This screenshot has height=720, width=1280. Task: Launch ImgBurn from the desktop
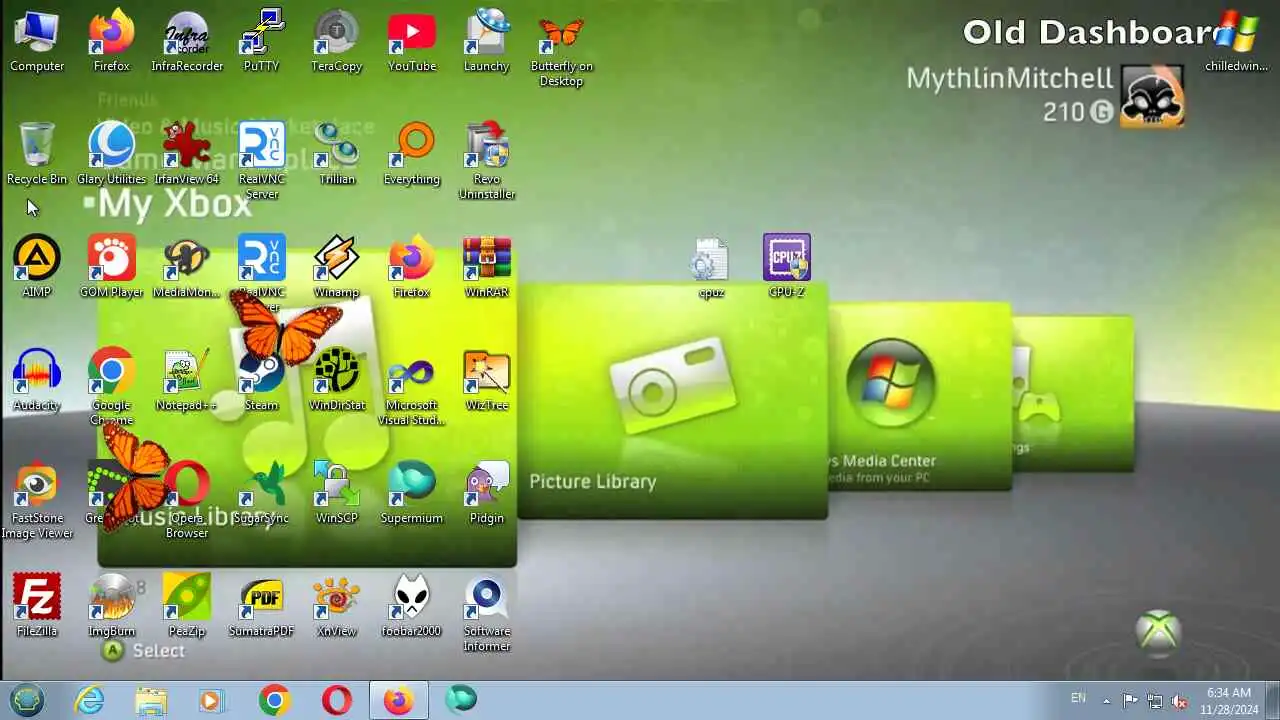click(112, 606)
